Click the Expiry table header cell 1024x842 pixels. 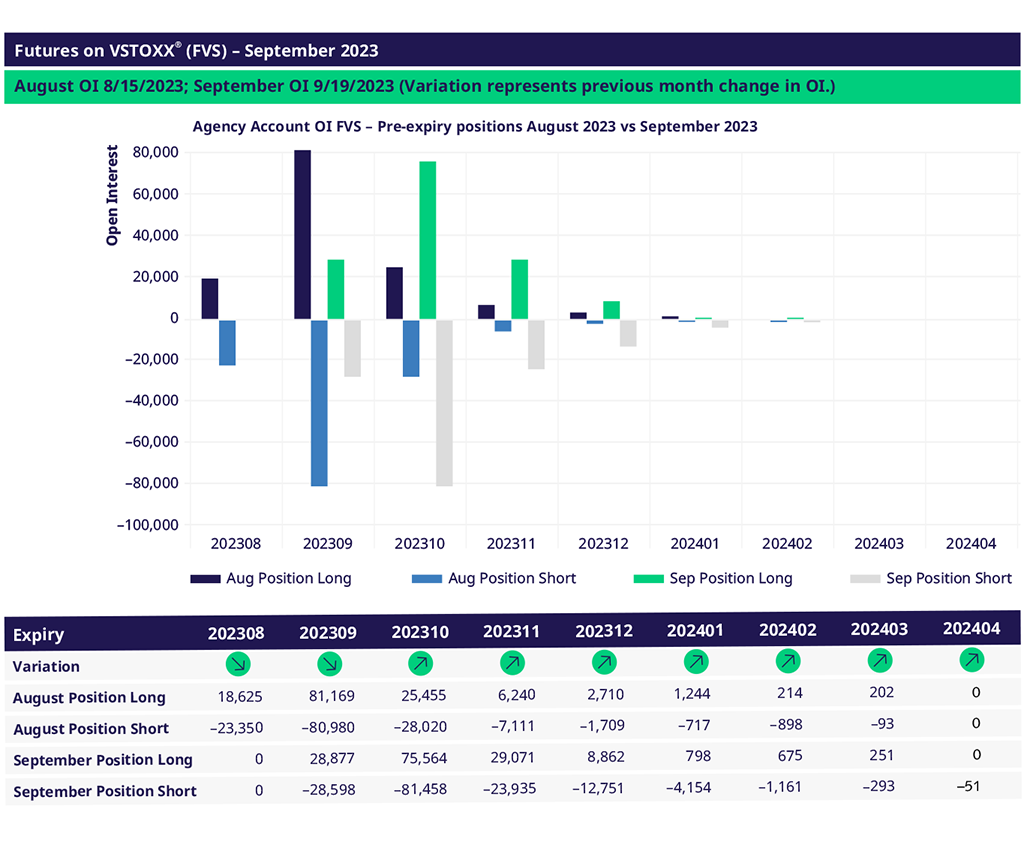(39, 635)
